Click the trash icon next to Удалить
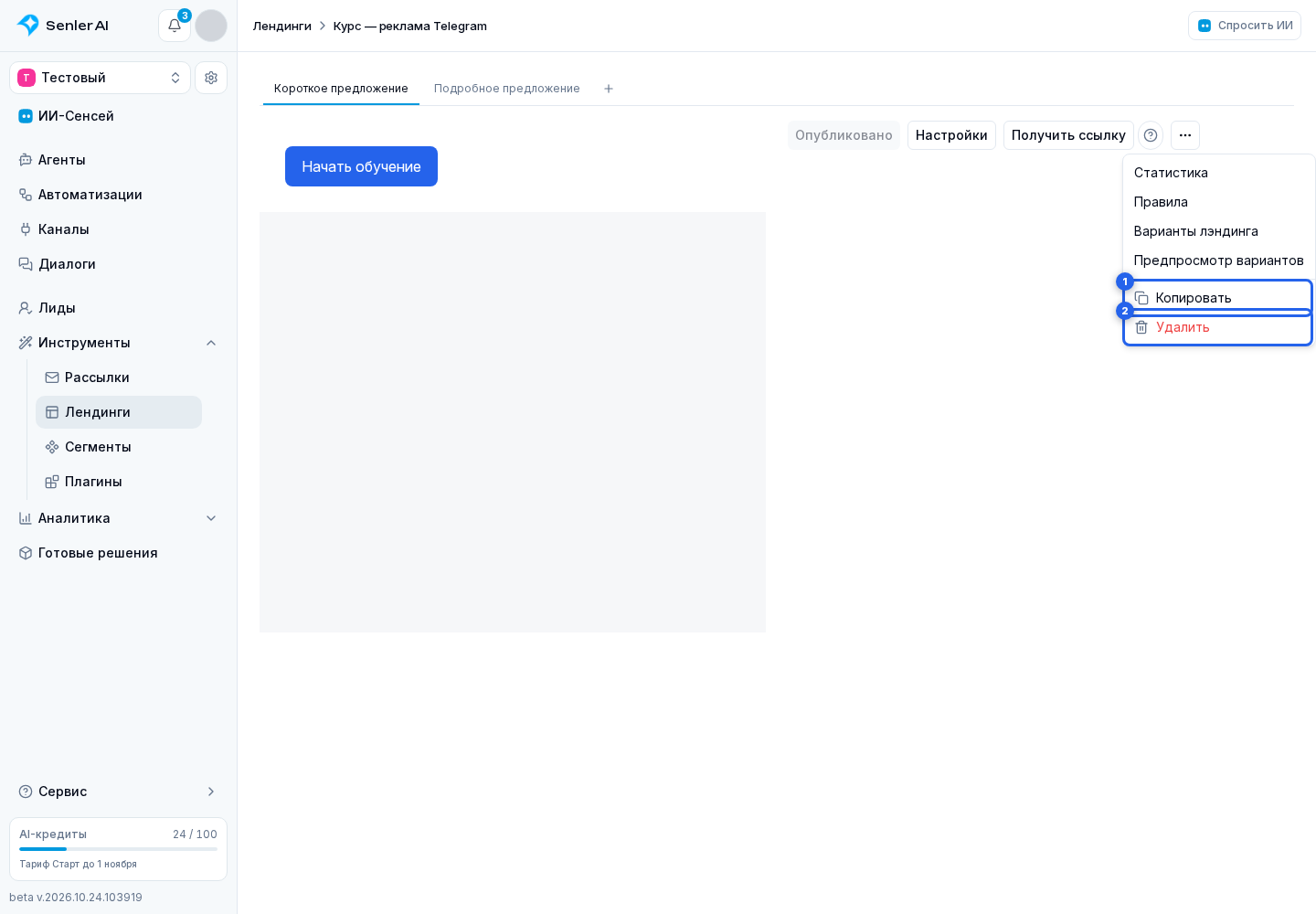The image size is (1316, 914). pyautogui.click(x=1141, y=327)
